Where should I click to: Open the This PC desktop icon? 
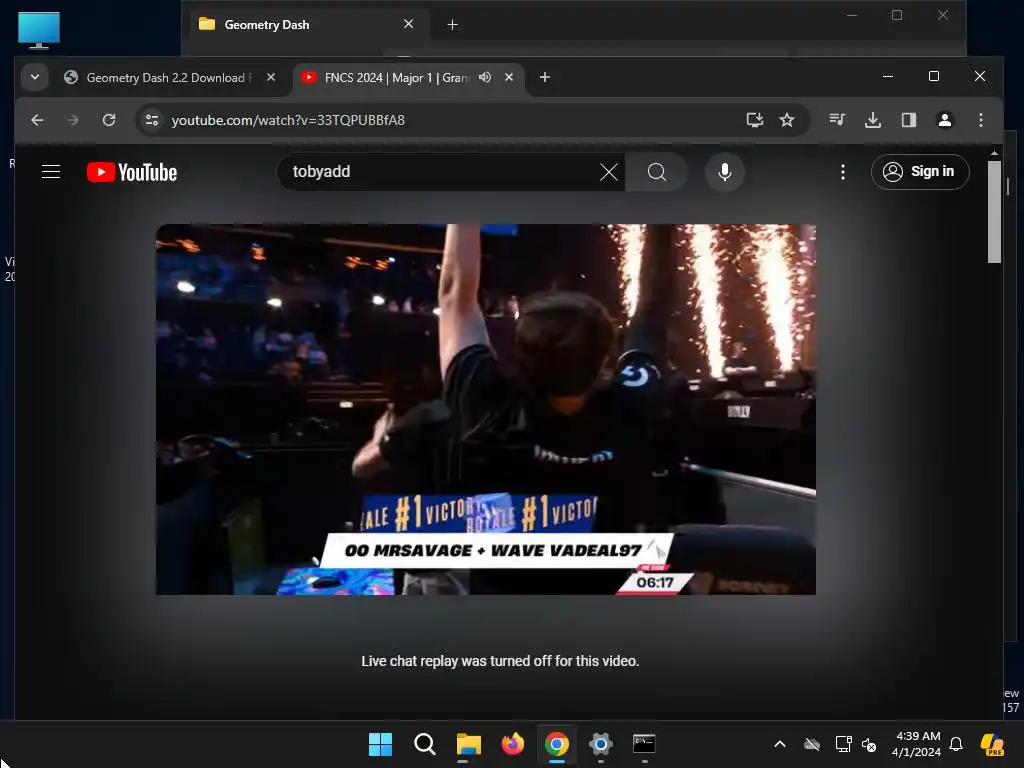[x=39, y=30]
